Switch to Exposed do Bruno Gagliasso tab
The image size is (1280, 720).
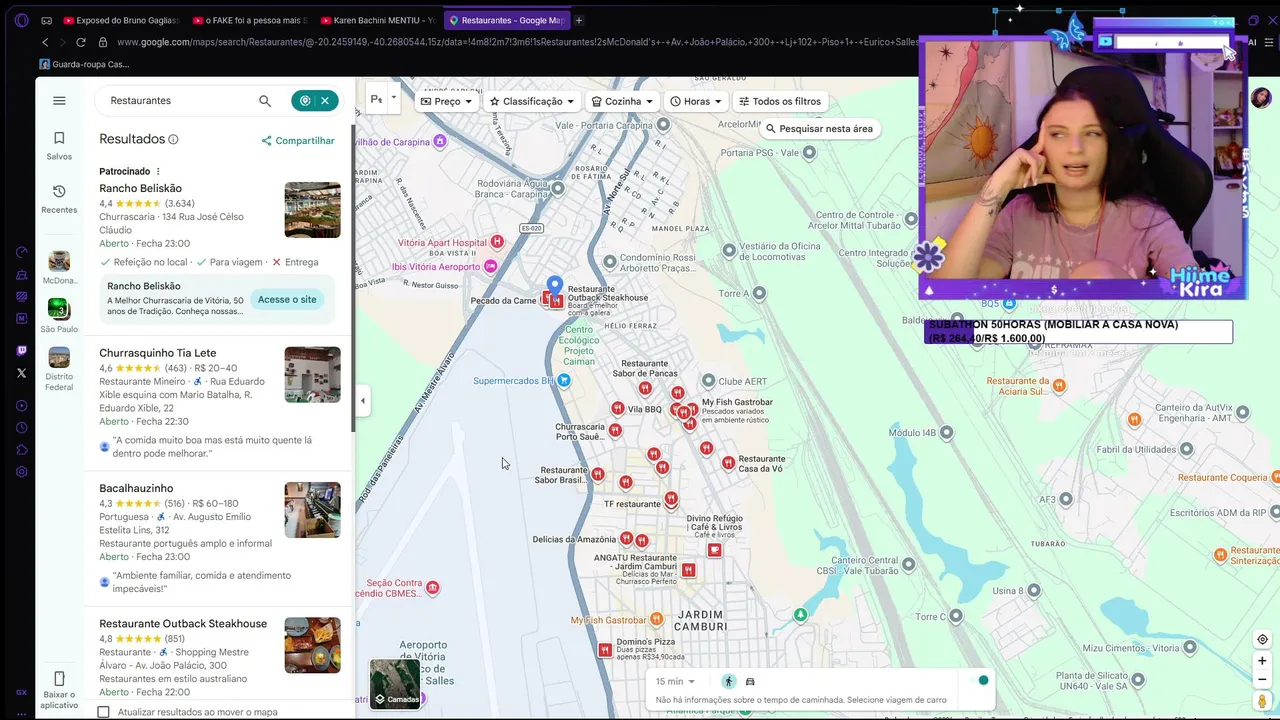(x=120, y=20)
